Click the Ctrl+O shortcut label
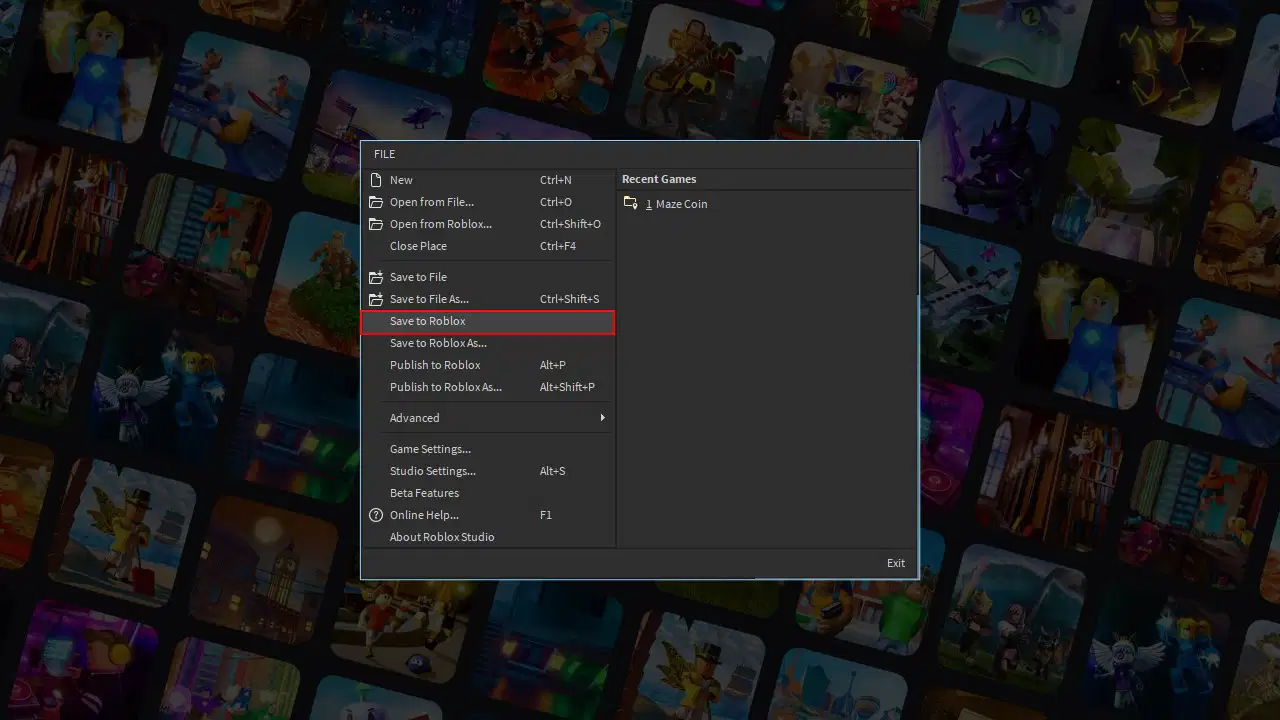The height and width of the screenshot is (720, 1280). click(556, 202)
